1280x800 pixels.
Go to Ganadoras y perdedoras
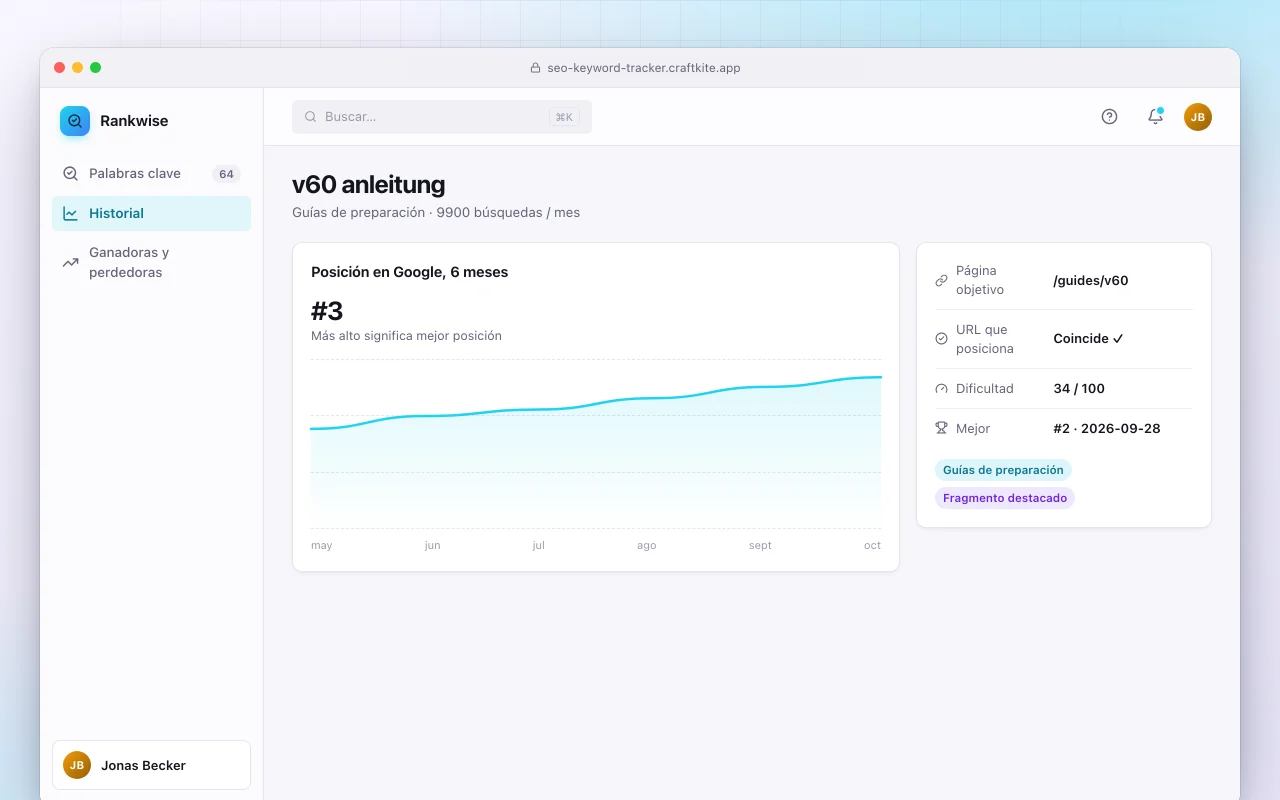pyautogui.click(x=151, y=262)
